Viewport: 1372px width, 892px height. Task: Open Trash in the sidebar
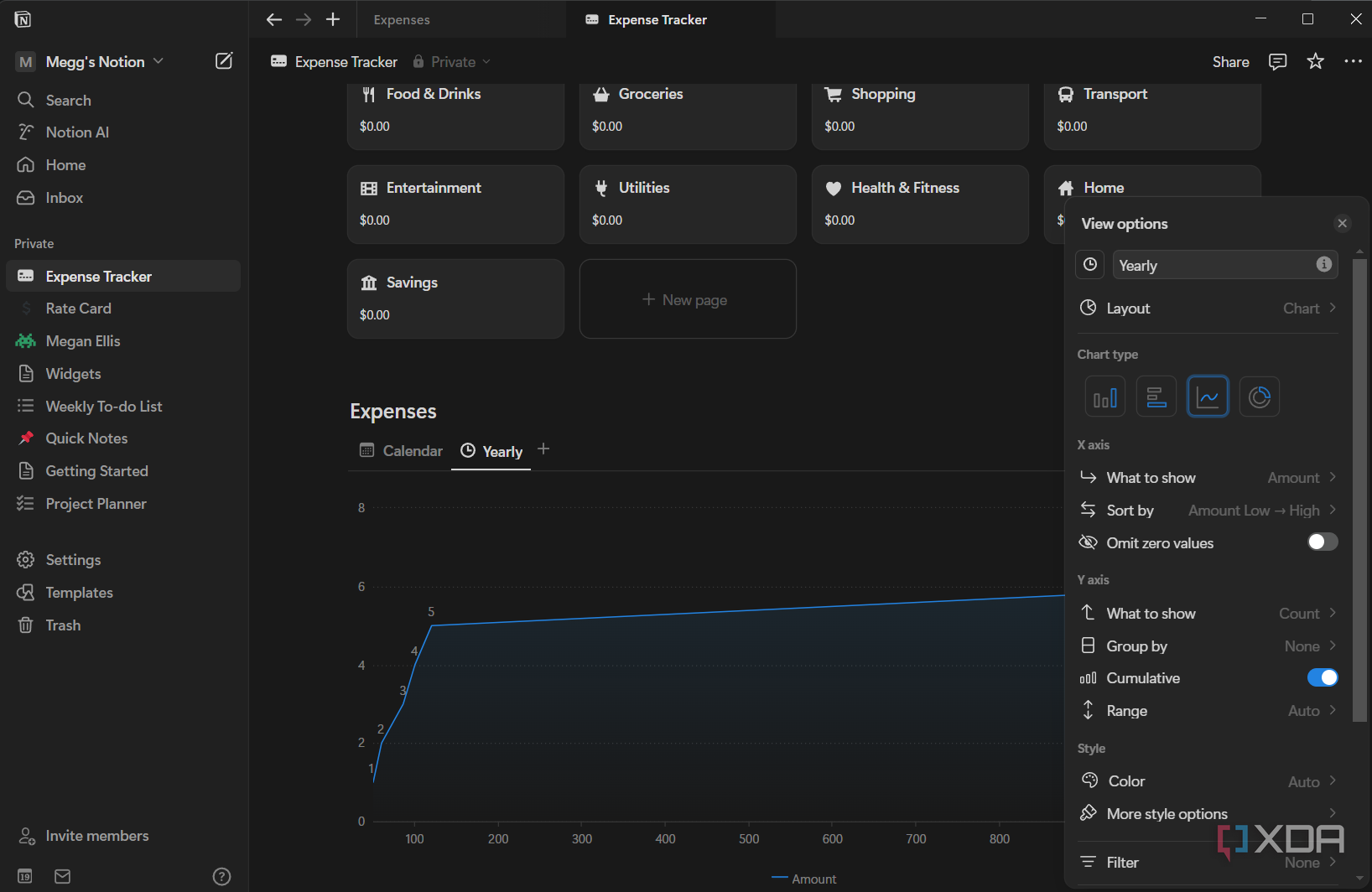pos(123,625)
